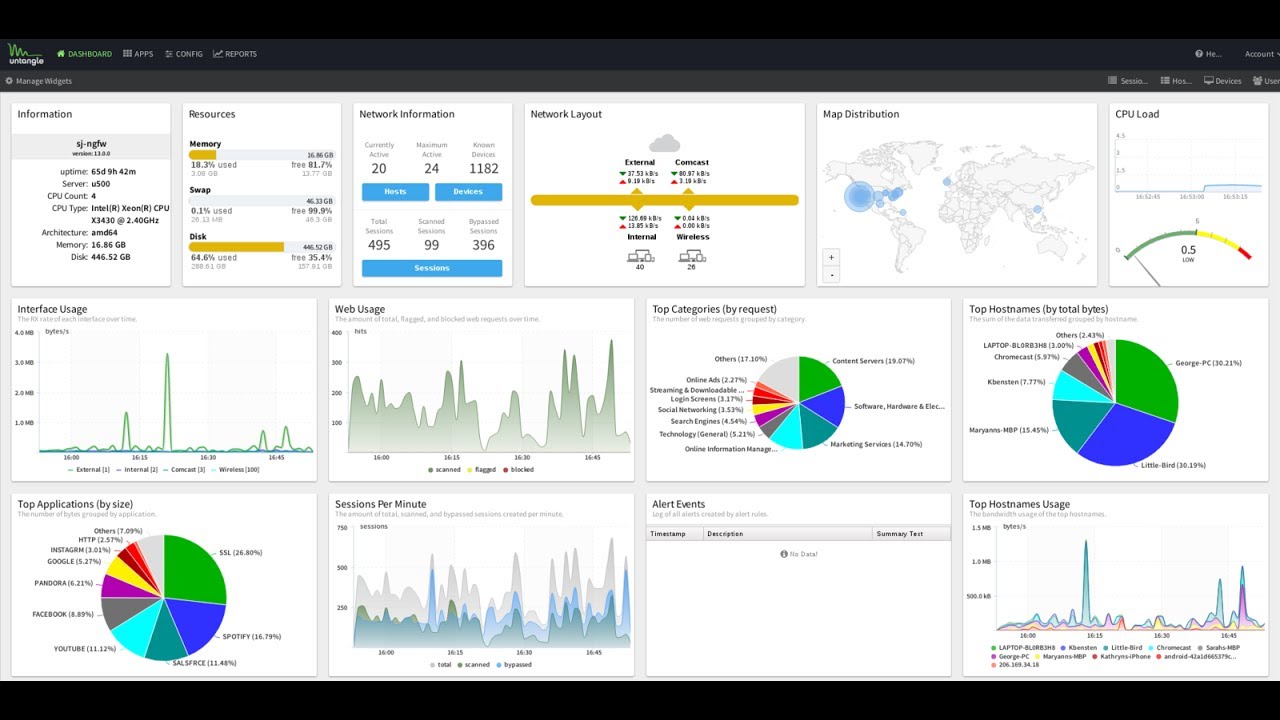Click the Marketing Services pie slice
This screenshot has height=720, width=1280.
[x=818, y=428]
